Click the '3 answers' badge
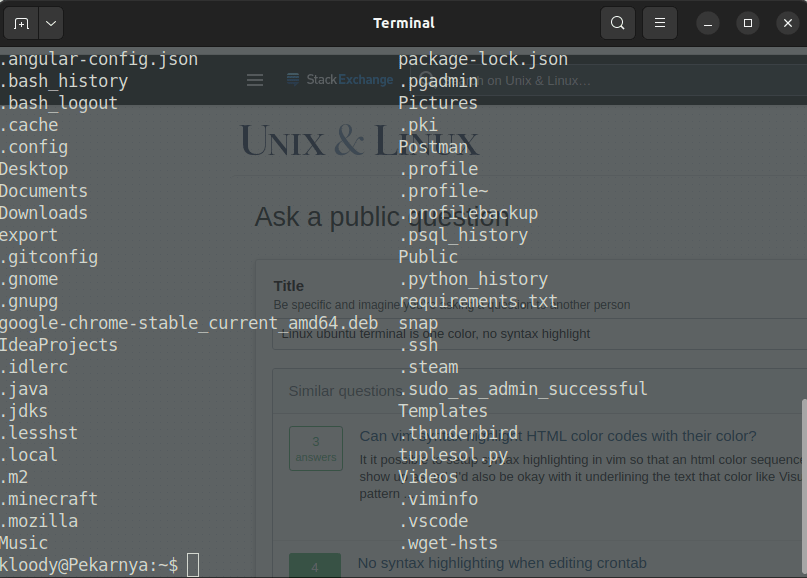This screenshot has height=578, width=807. 315,447
